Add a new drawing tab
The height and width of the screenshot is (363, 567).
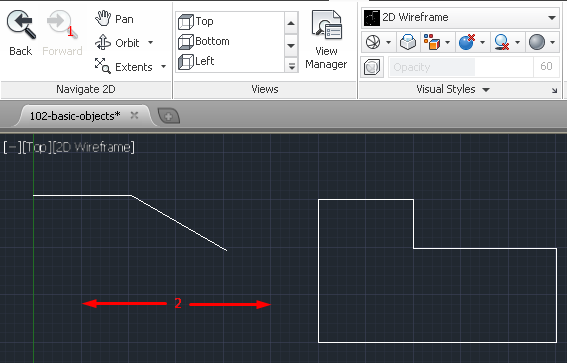169,116
